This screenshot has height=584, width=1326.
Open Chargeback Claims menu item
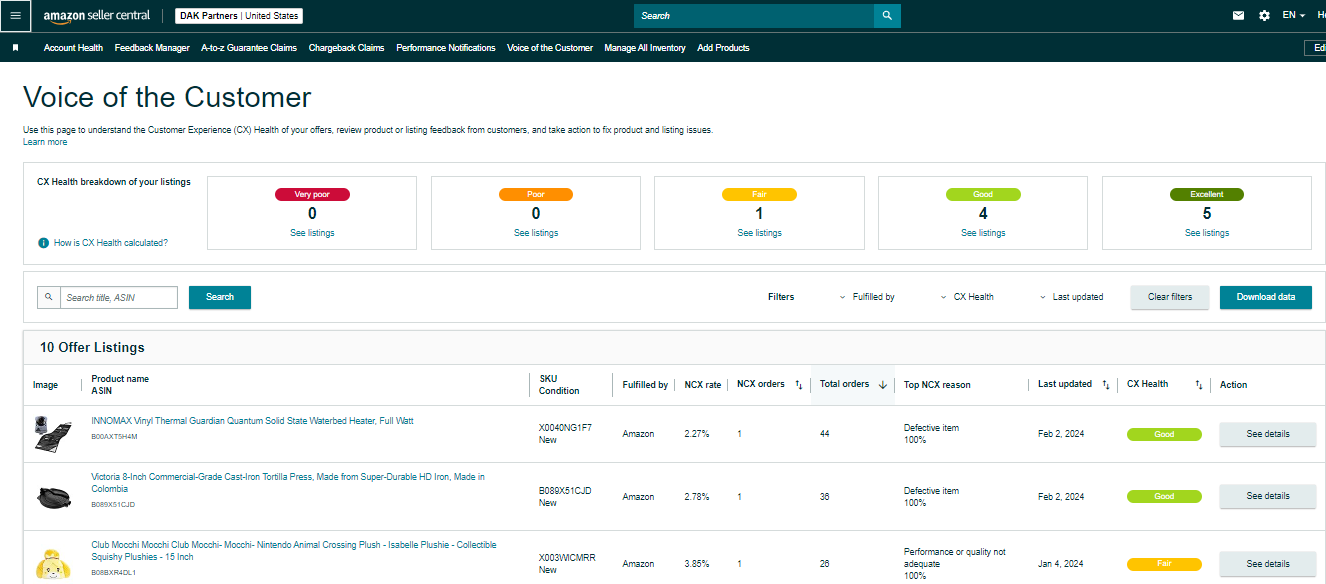[x=346, y=48]
